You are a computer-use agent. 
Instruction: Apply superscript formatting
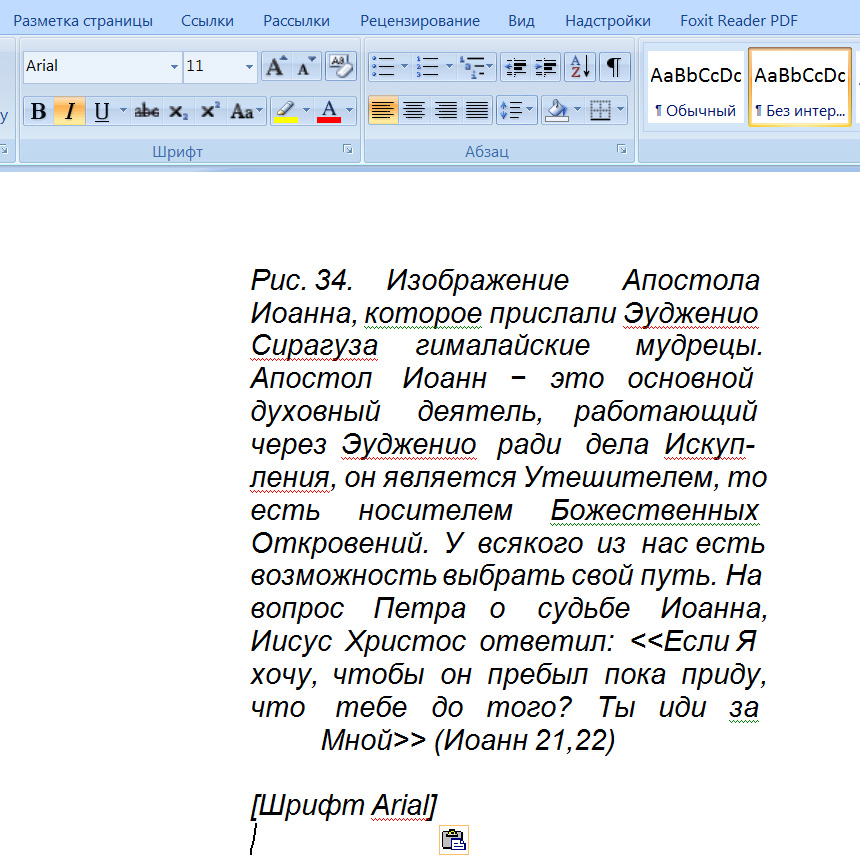coord(210,111)
